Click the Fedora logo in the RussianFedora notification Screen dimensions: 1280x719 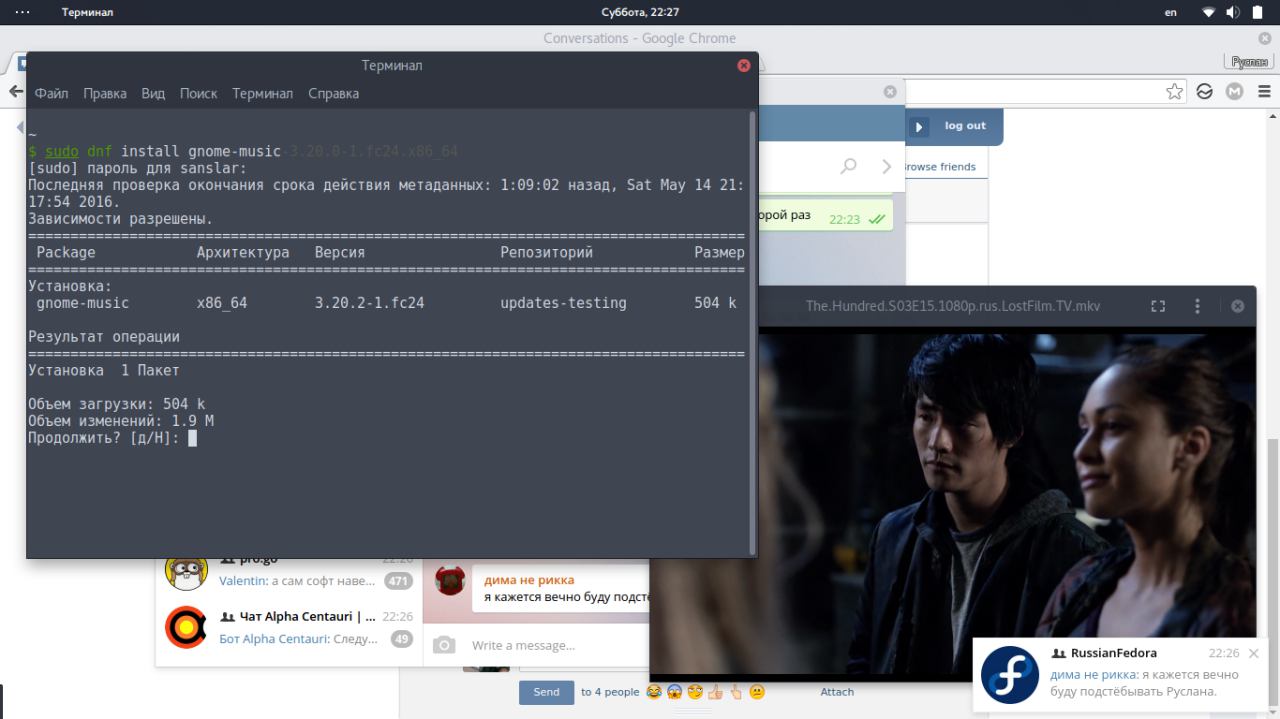coord(1010,675)
